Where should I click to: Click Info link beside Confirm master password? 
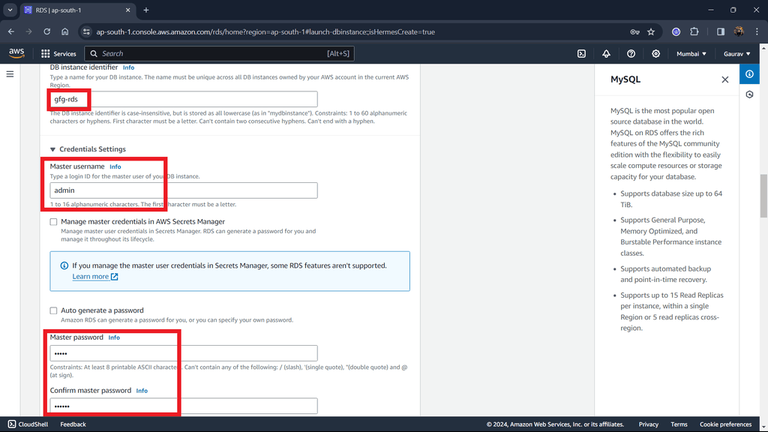(x=142, y=390)
